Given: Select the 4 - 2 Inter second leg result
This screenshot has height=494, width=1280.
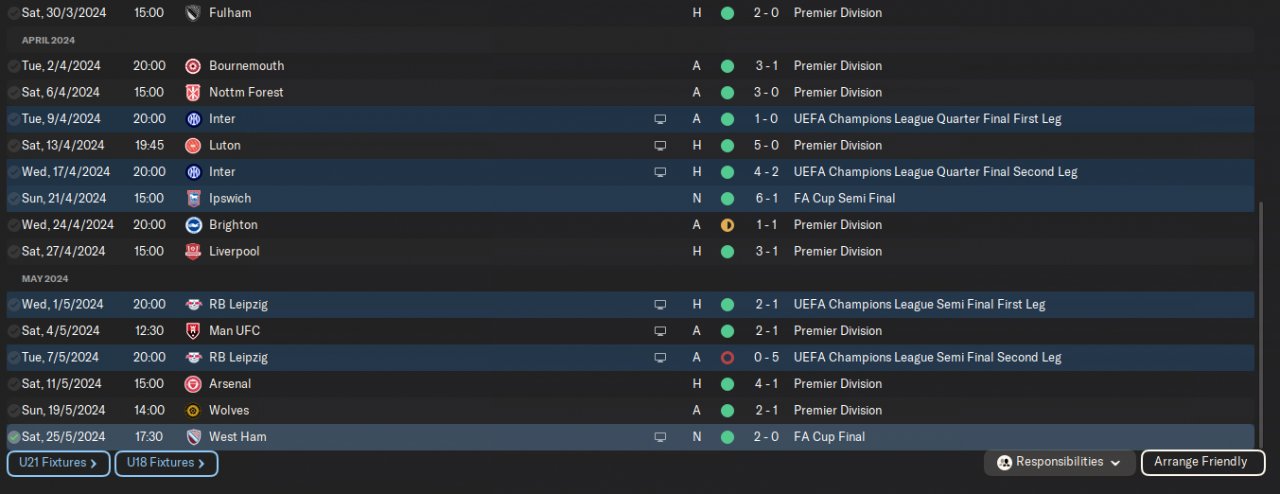Looking at the screenshot, I should click(766, 172).
